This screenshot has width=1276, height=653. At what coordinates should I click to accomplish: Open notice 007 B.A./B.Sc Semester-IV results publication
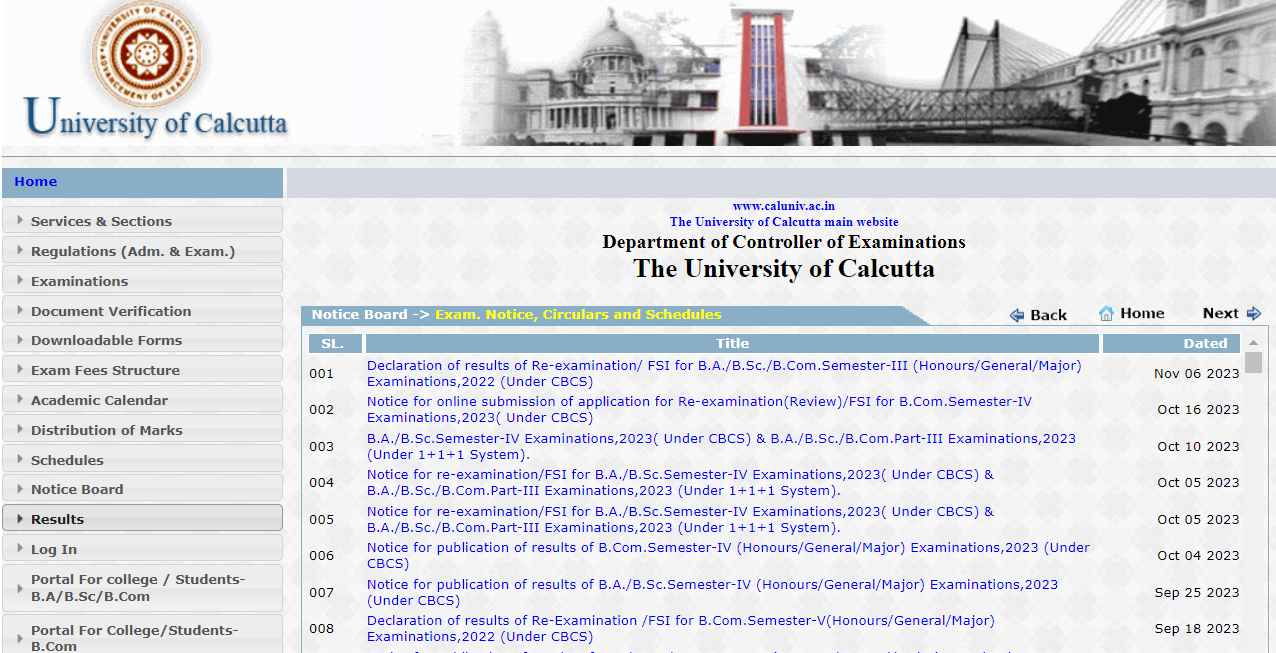coord(712,592)
